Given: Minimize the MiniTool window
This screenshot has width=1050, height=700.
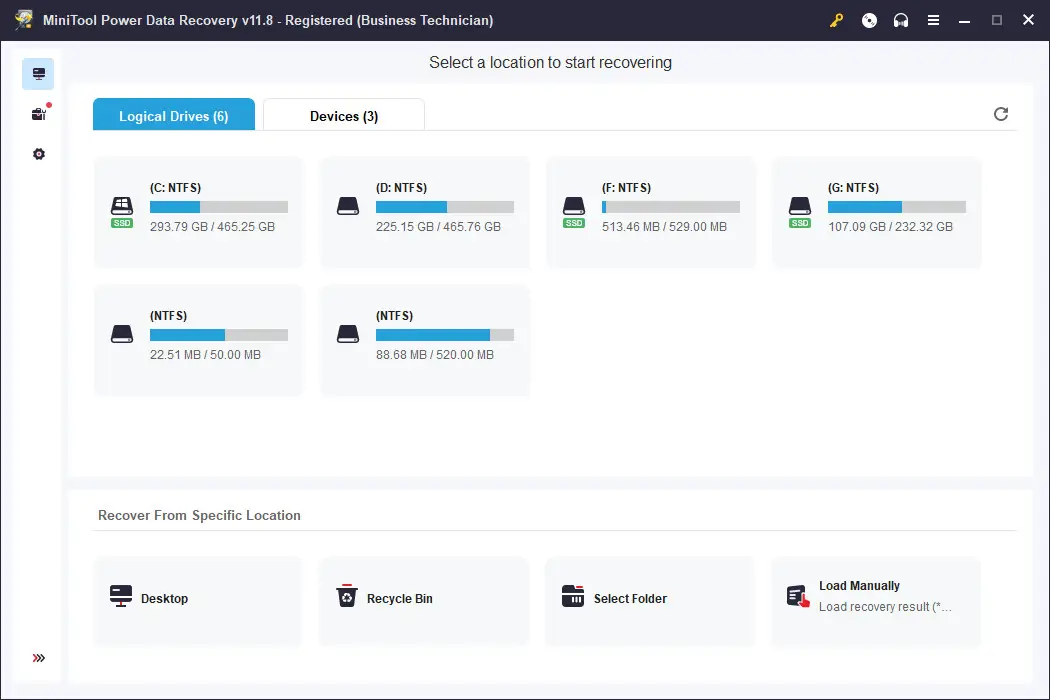Looking at the screenshot, I should click(964, 21).
